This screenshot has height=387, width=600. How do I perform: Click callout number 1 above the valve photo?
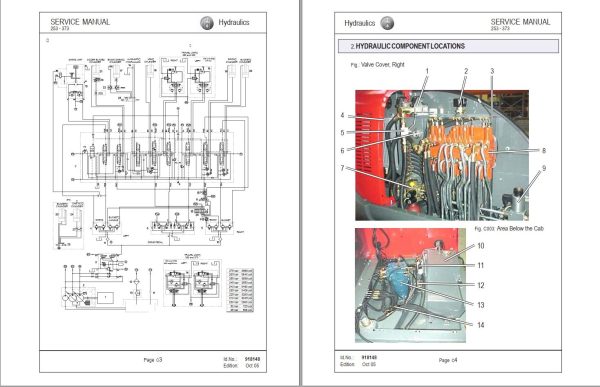pyautogui.click(x=427, y=71)
